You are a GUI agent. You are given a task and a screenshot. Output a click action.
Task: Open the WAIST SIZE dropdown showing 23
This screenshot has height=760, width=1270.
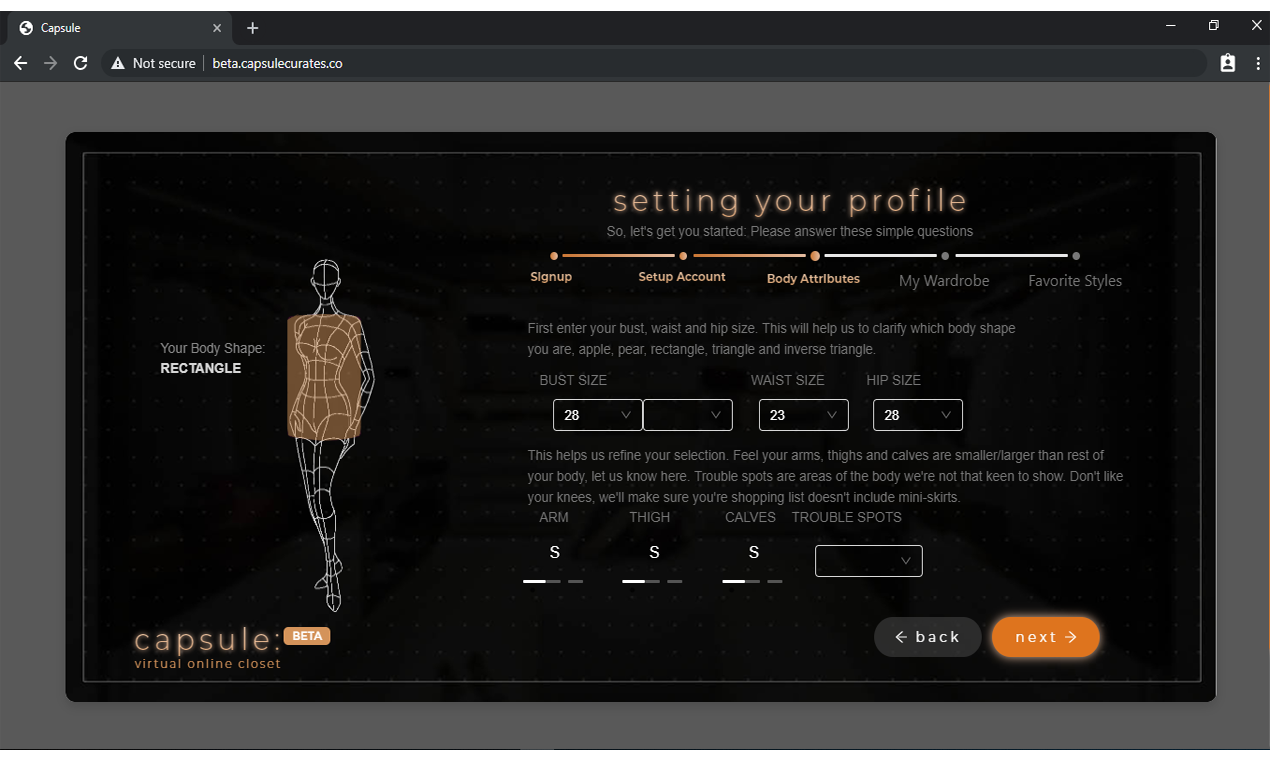(x=803, y=414)
